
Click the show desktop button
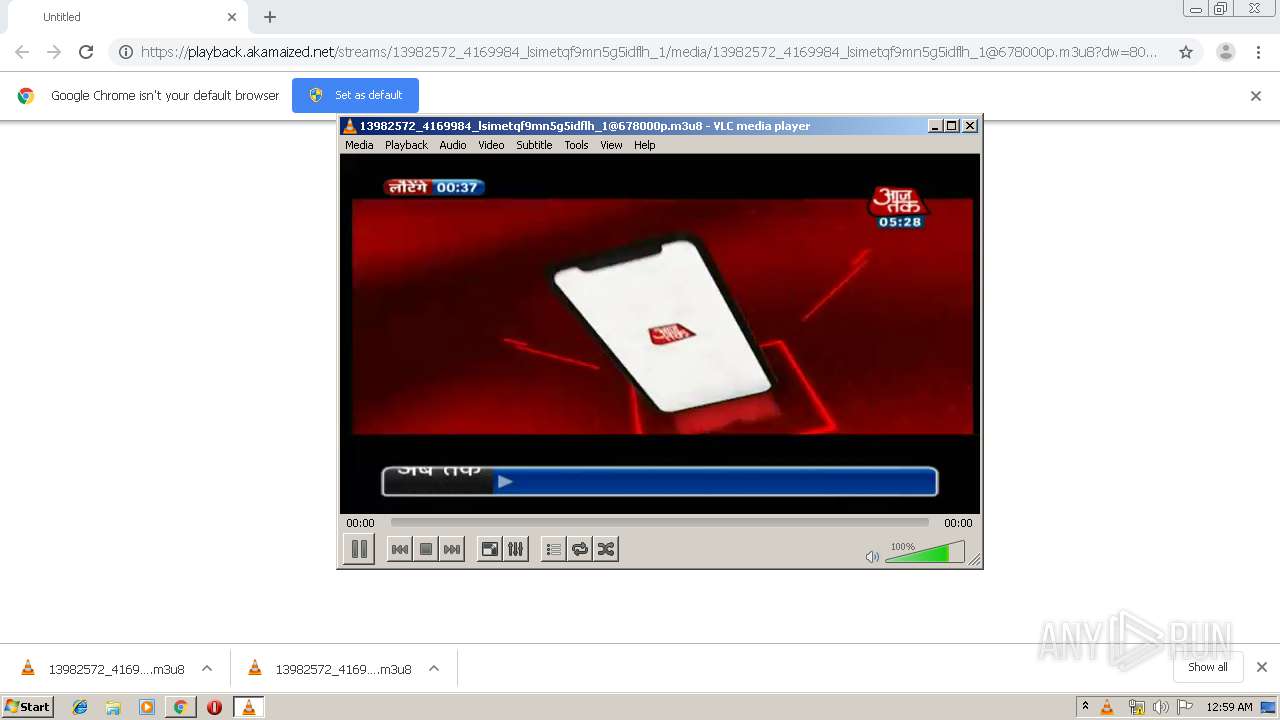click(1269, 707)
